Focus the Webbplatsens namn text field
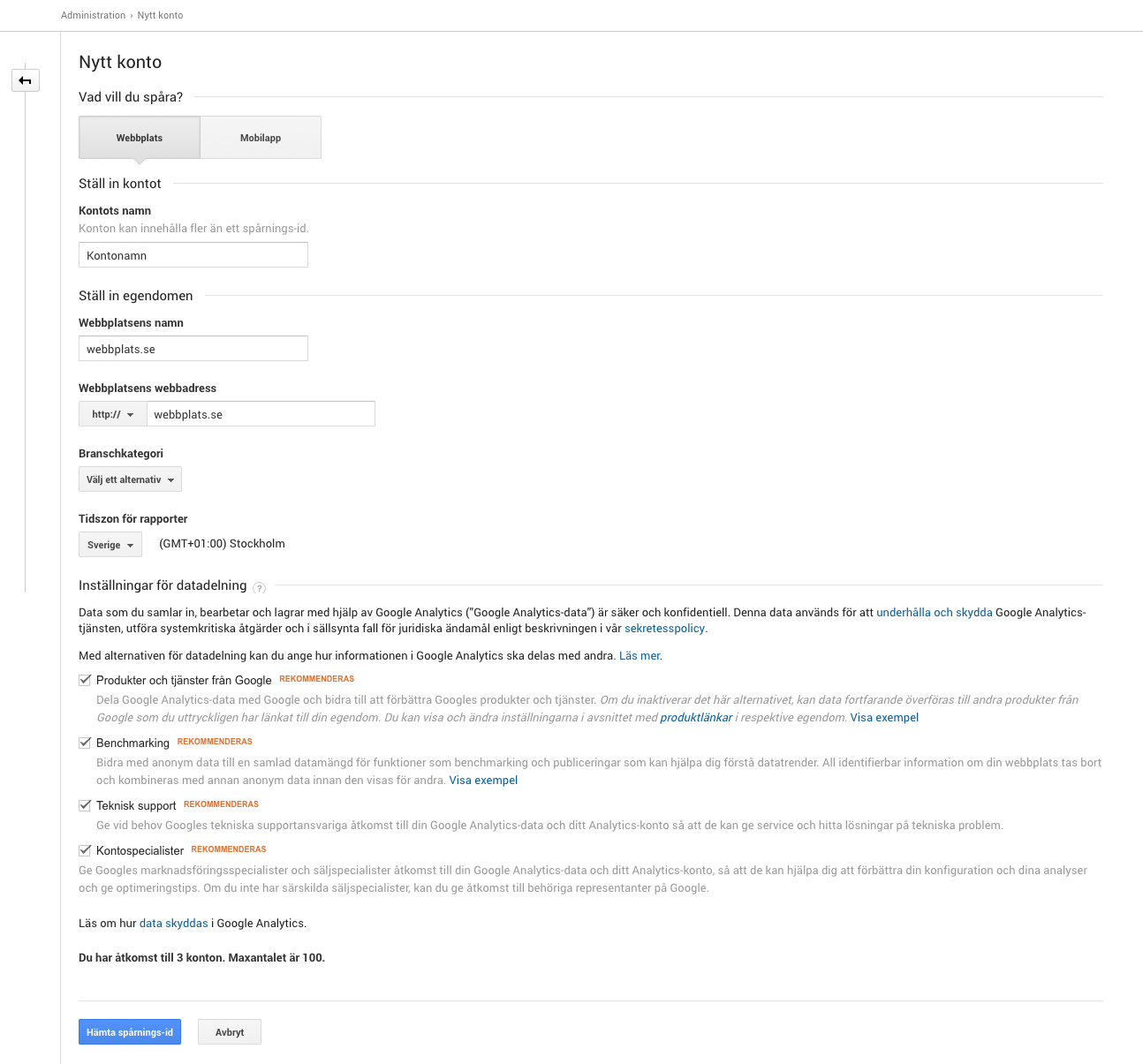1143x1064 pixels. pyautogui.click(x=193, y=349)
